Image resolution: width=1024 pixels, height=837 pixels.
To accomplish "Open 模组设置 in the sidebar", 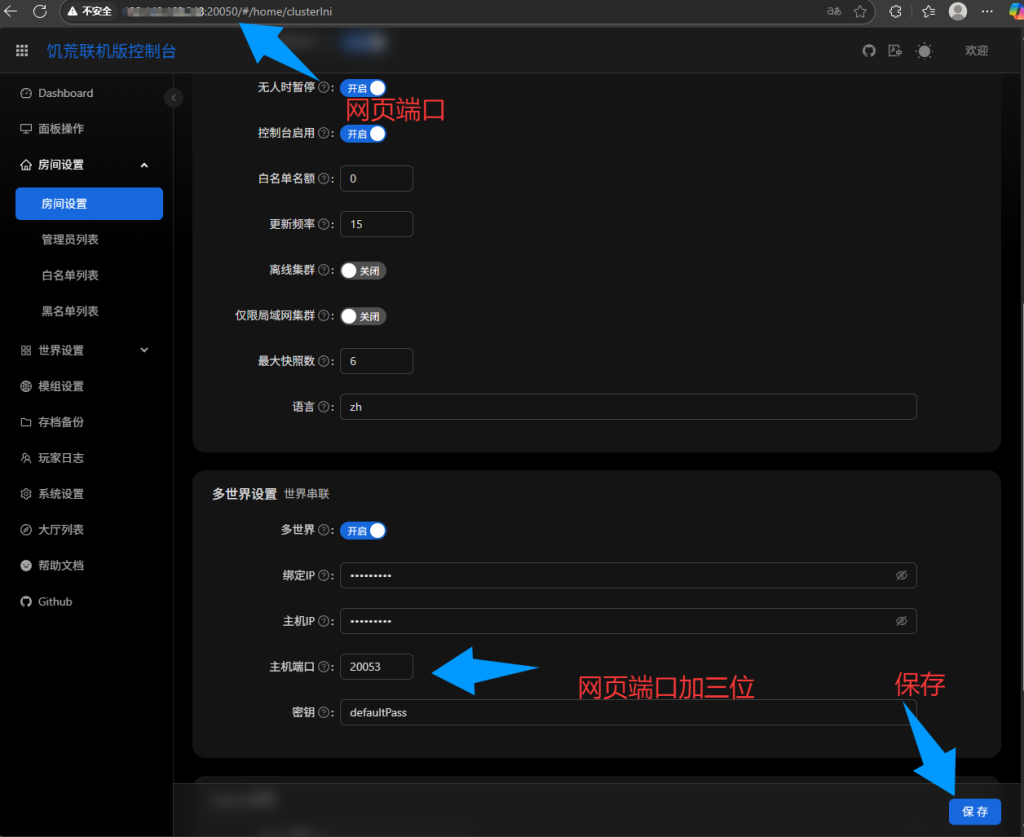I will coord(61,386).
